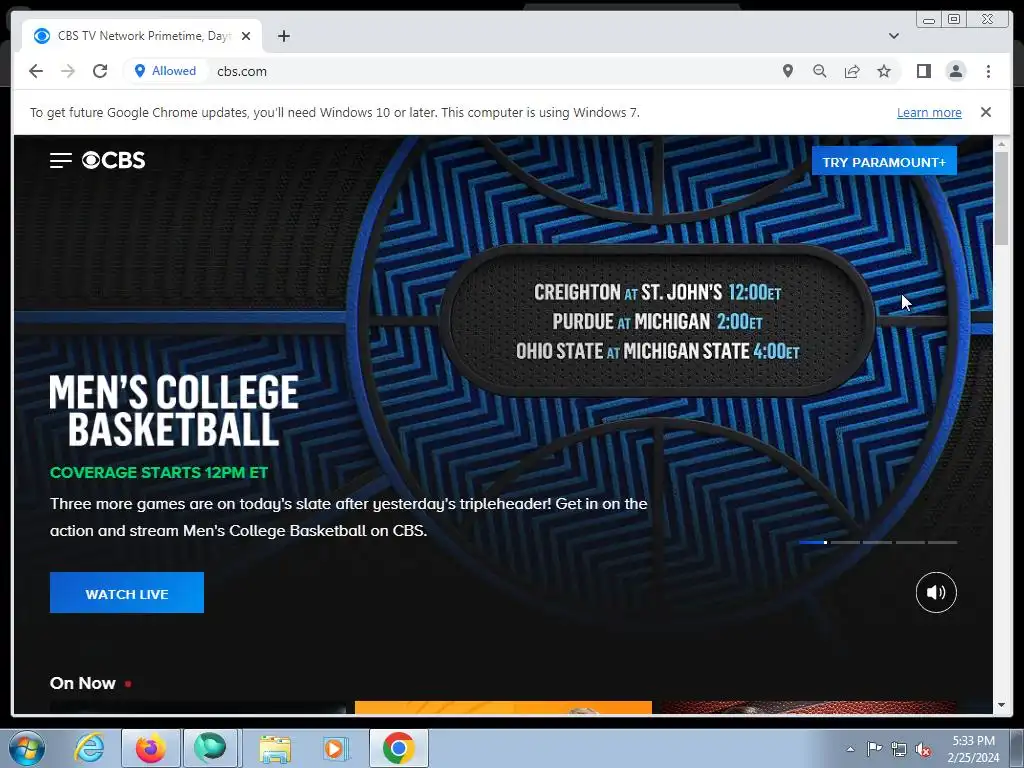Open the Chrome profile avatar

tap(956, 71)
